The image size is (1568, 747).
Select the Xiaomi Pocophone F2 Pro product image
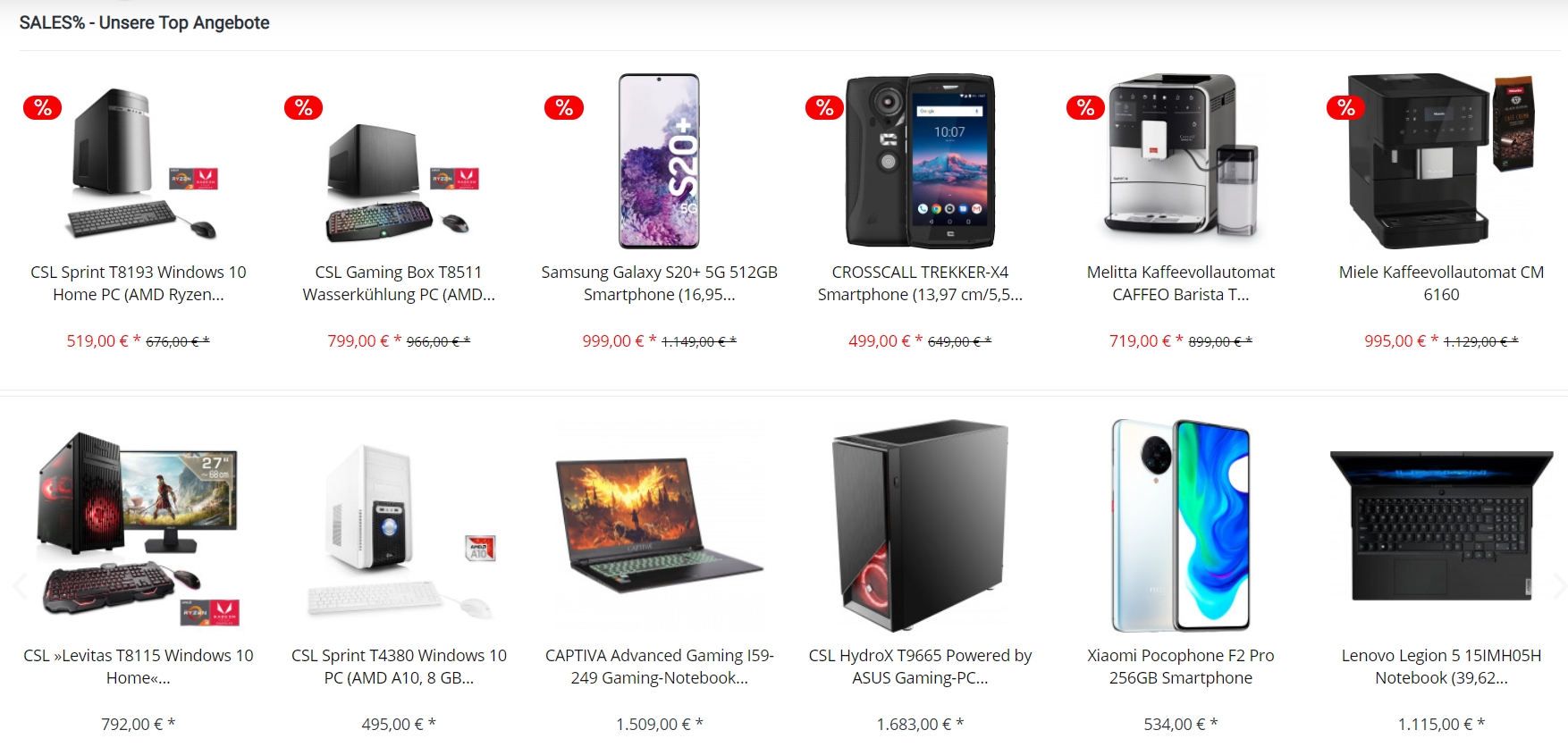point(1181,525)
